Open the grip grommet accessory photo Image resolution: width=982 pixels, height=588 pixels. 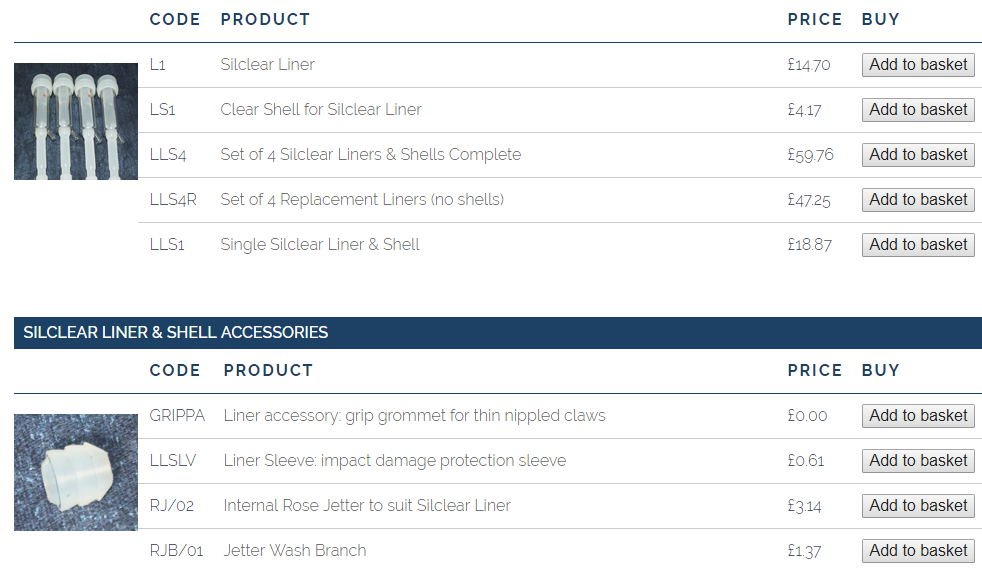[x=76, y=472]
